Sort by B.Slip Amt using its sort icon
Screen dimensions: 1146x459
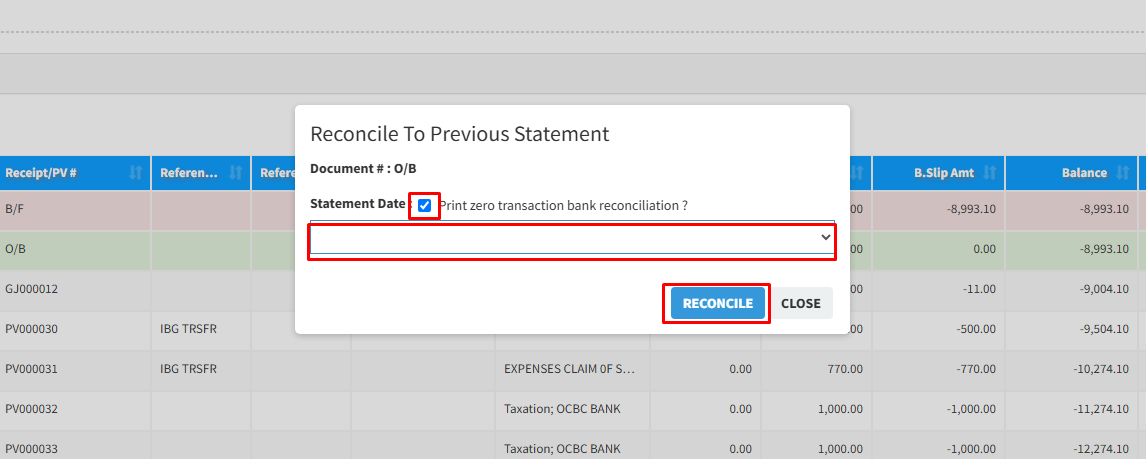click(x=989, y=173)
